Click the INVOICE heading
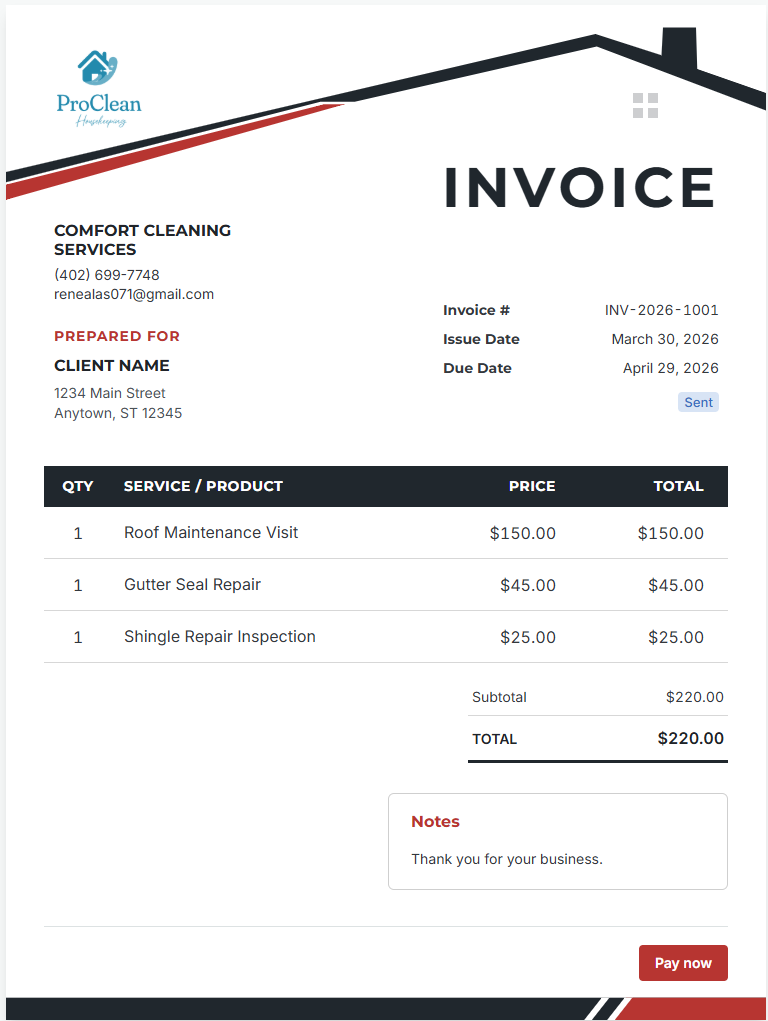Viewport: 768px width, 1021px height. tap(579, 188)
